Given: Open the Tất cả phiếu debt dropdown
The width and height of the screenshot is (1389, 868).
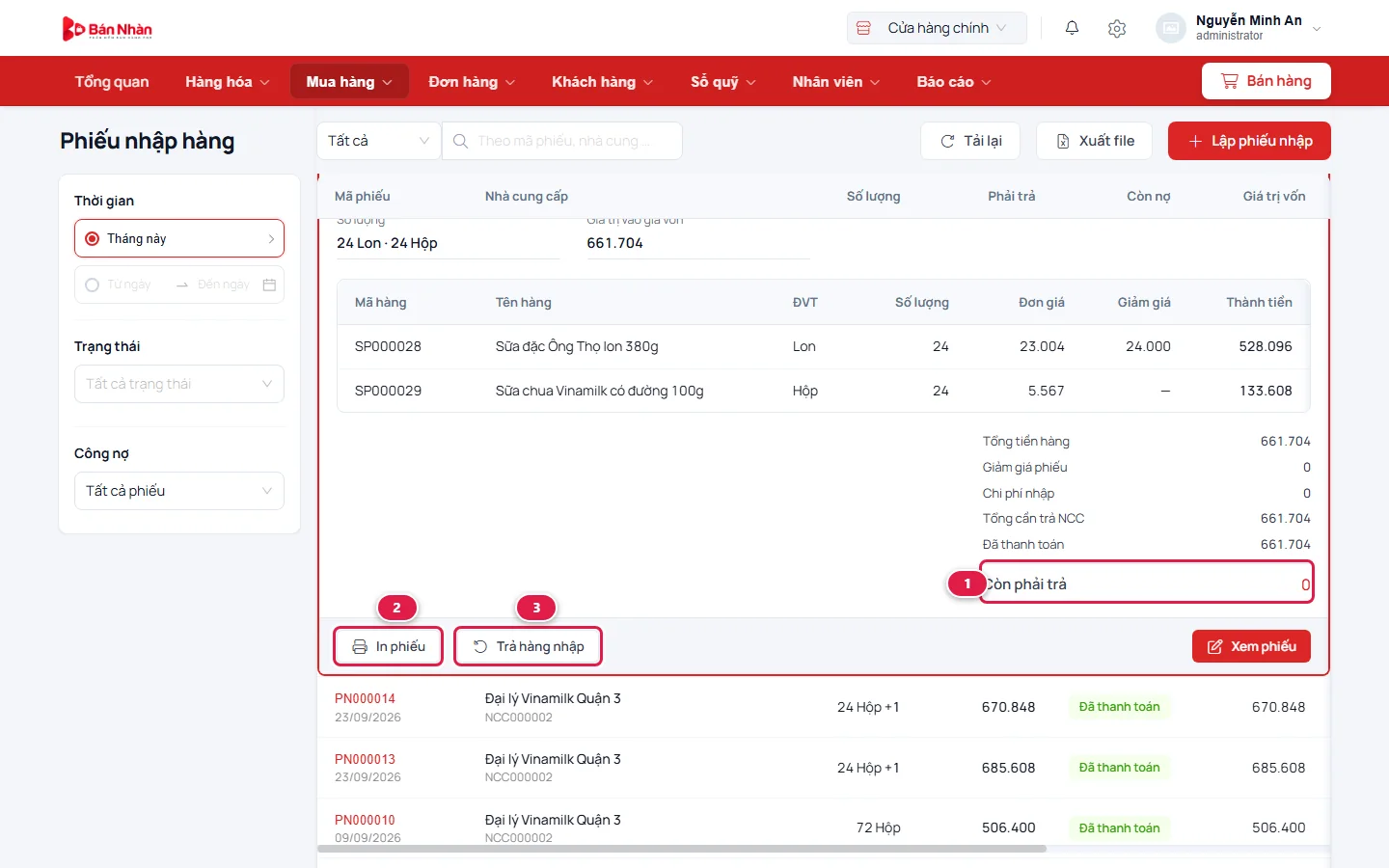Looking at the screenshot, I should tap(179, 491).
